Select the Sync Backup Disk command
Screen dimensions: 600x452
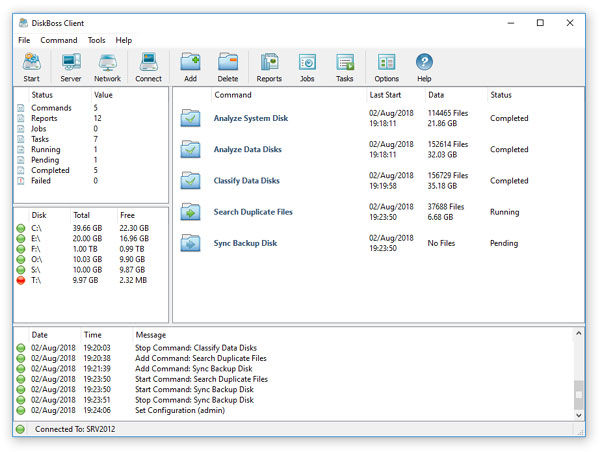pos(245,243)
